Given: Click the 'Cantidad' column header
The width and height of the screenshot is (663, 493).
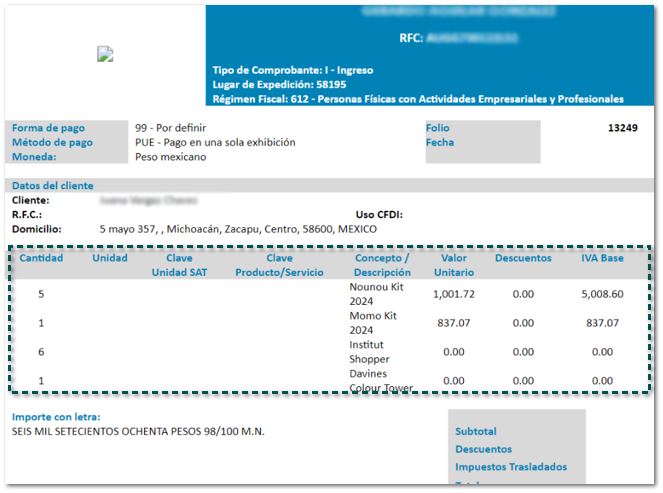Looking at the screenshot, I should [x=41, y=258].
